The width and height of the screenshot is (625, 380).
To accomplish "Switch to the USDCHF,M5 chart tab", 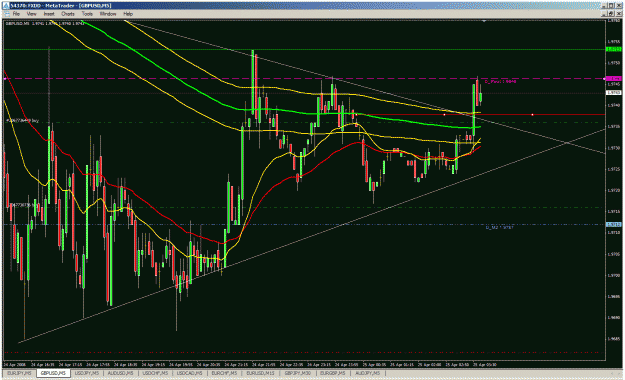I will [x=155, y=373].
